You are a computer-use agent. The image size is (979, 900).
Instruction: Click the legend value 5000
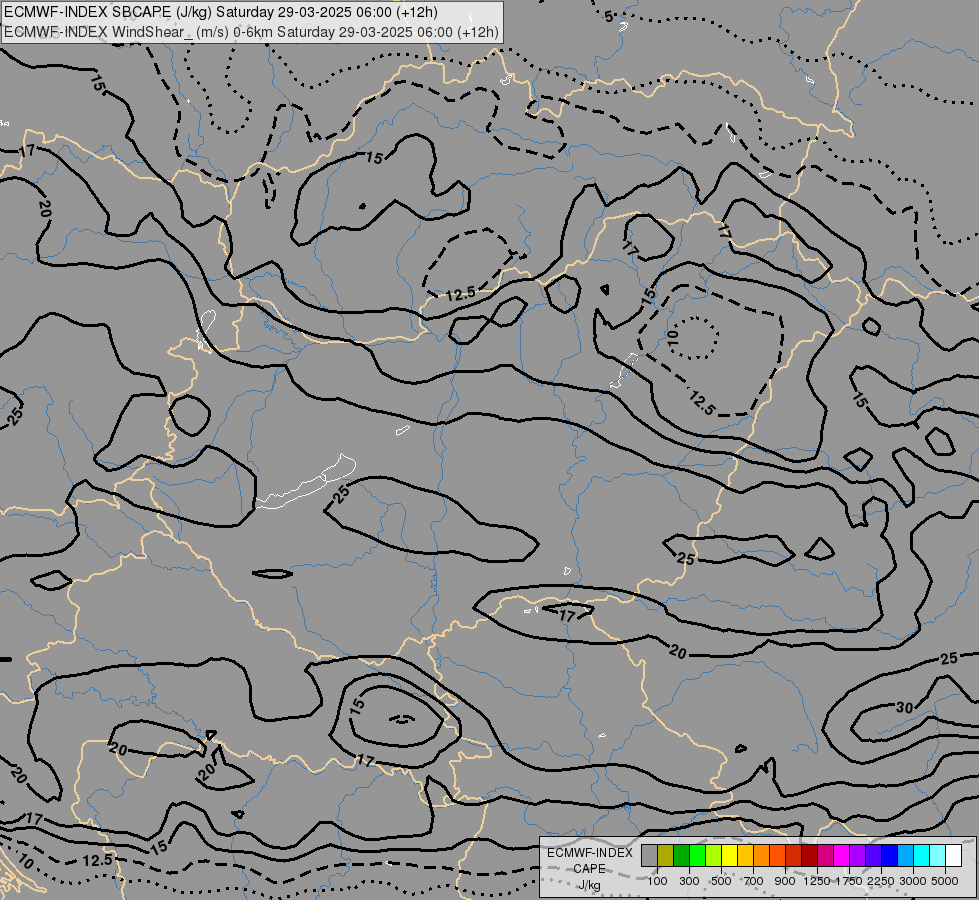pos(945,881)
